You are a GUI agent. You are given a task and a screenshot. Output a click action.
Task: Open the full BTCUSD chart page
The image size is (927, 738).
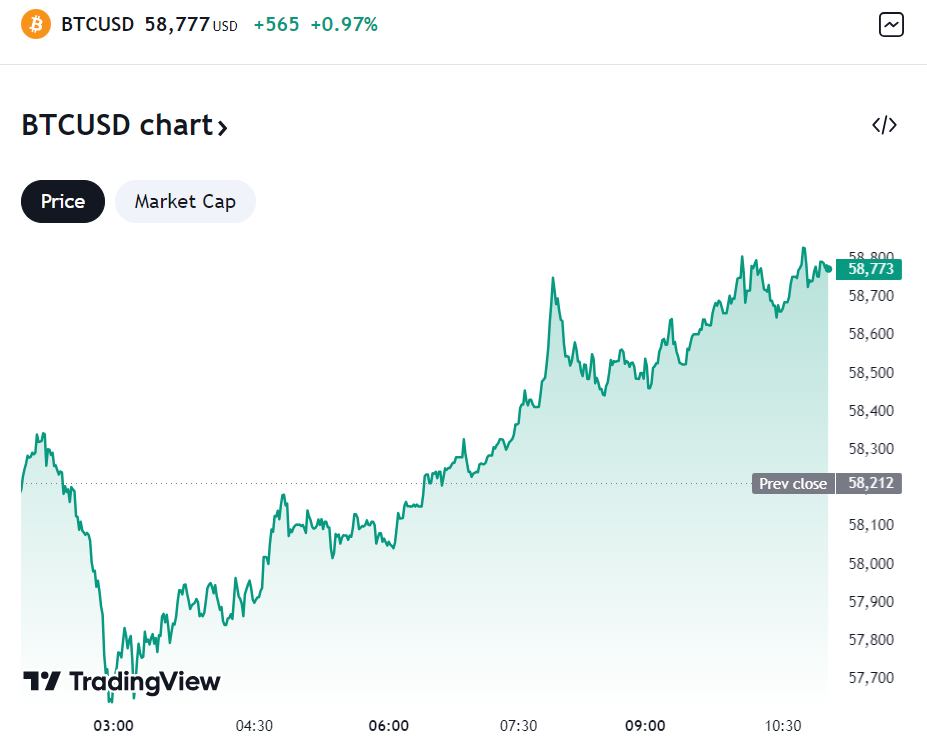coord(126,125)
